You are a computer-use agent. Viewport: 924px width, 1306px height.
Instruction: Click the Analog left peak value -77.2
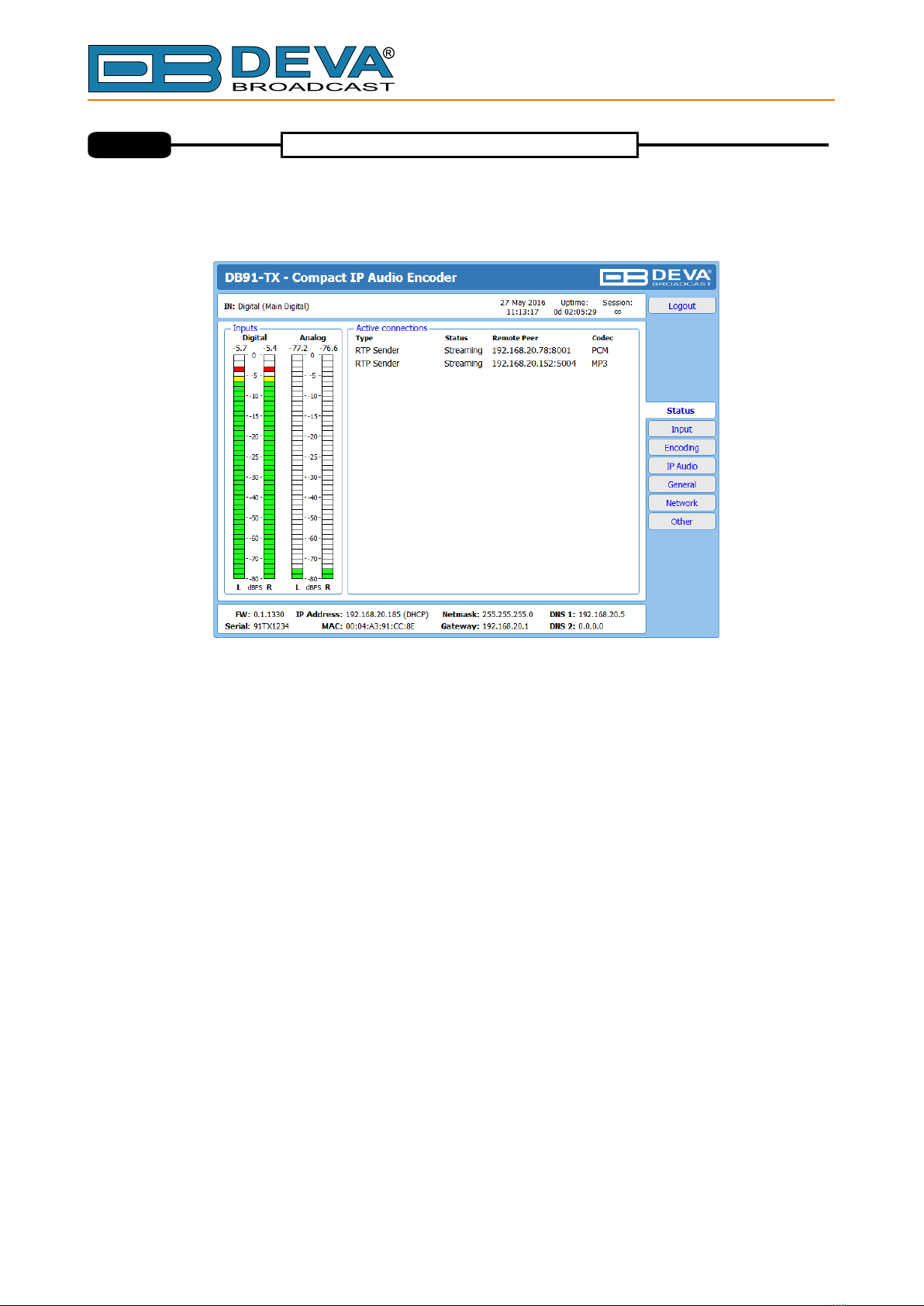(298, 348)
